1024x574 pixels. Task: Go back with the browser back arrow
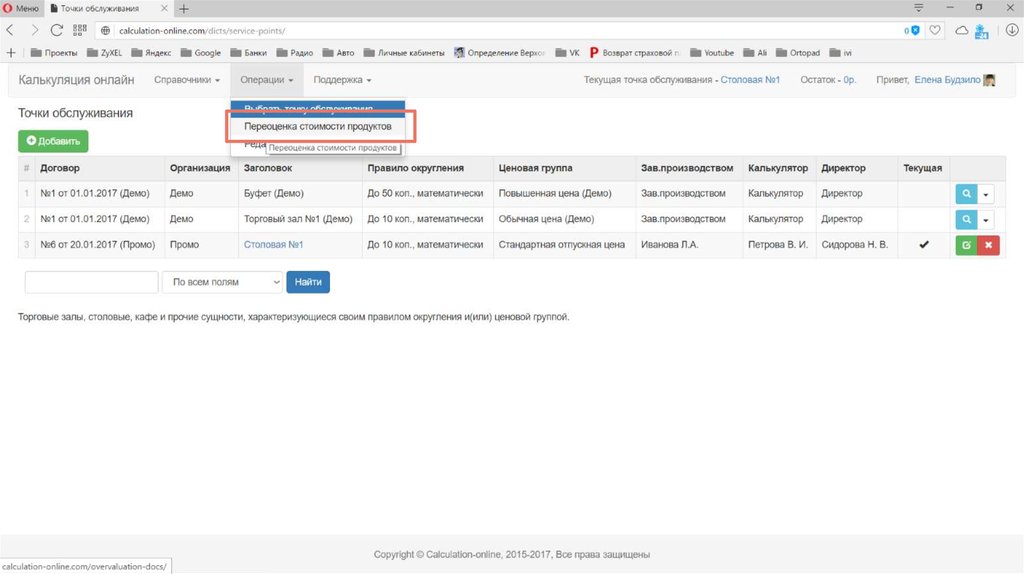(12, 31)
